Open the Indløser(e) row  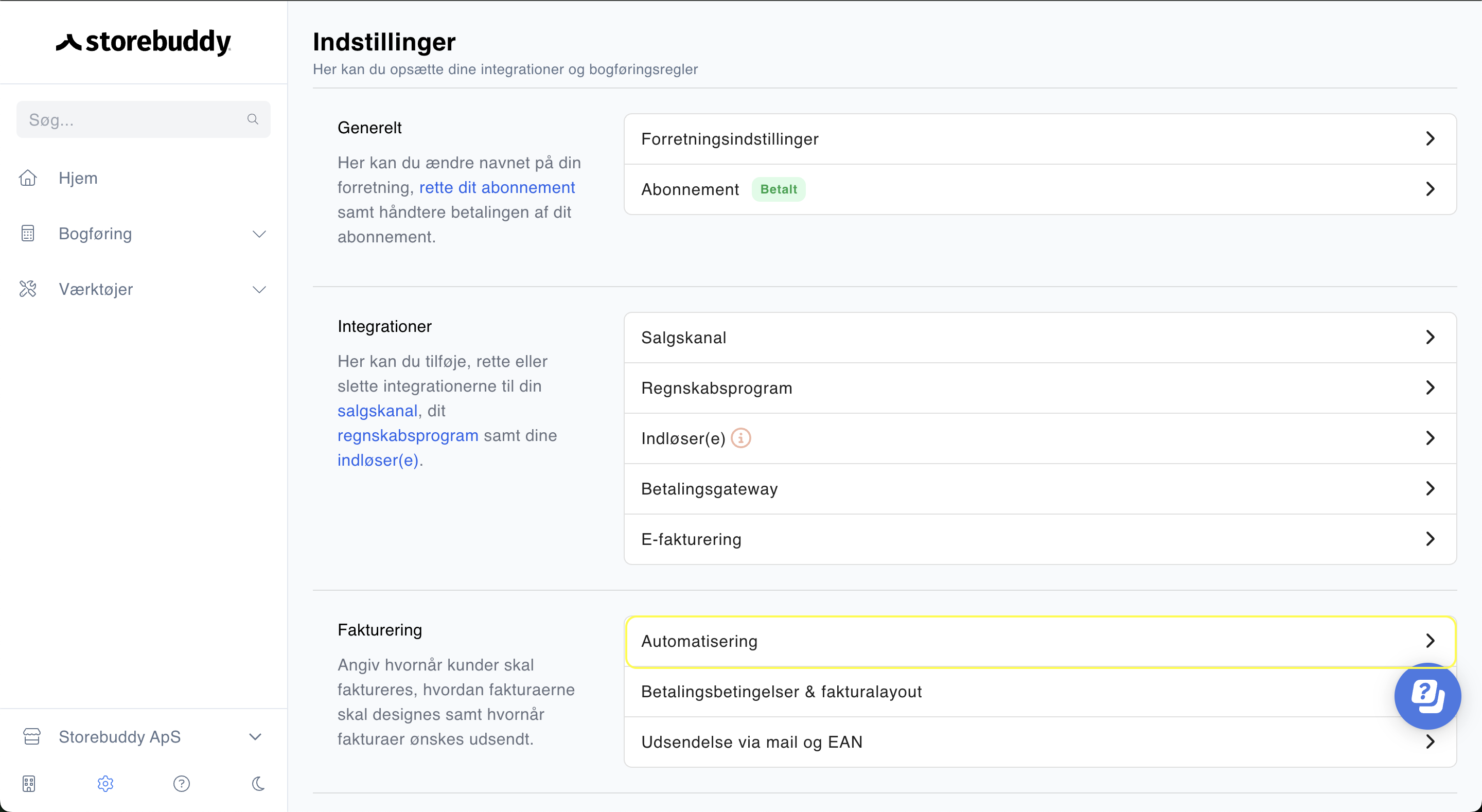pyautogui.click(x=1040, y=438)
